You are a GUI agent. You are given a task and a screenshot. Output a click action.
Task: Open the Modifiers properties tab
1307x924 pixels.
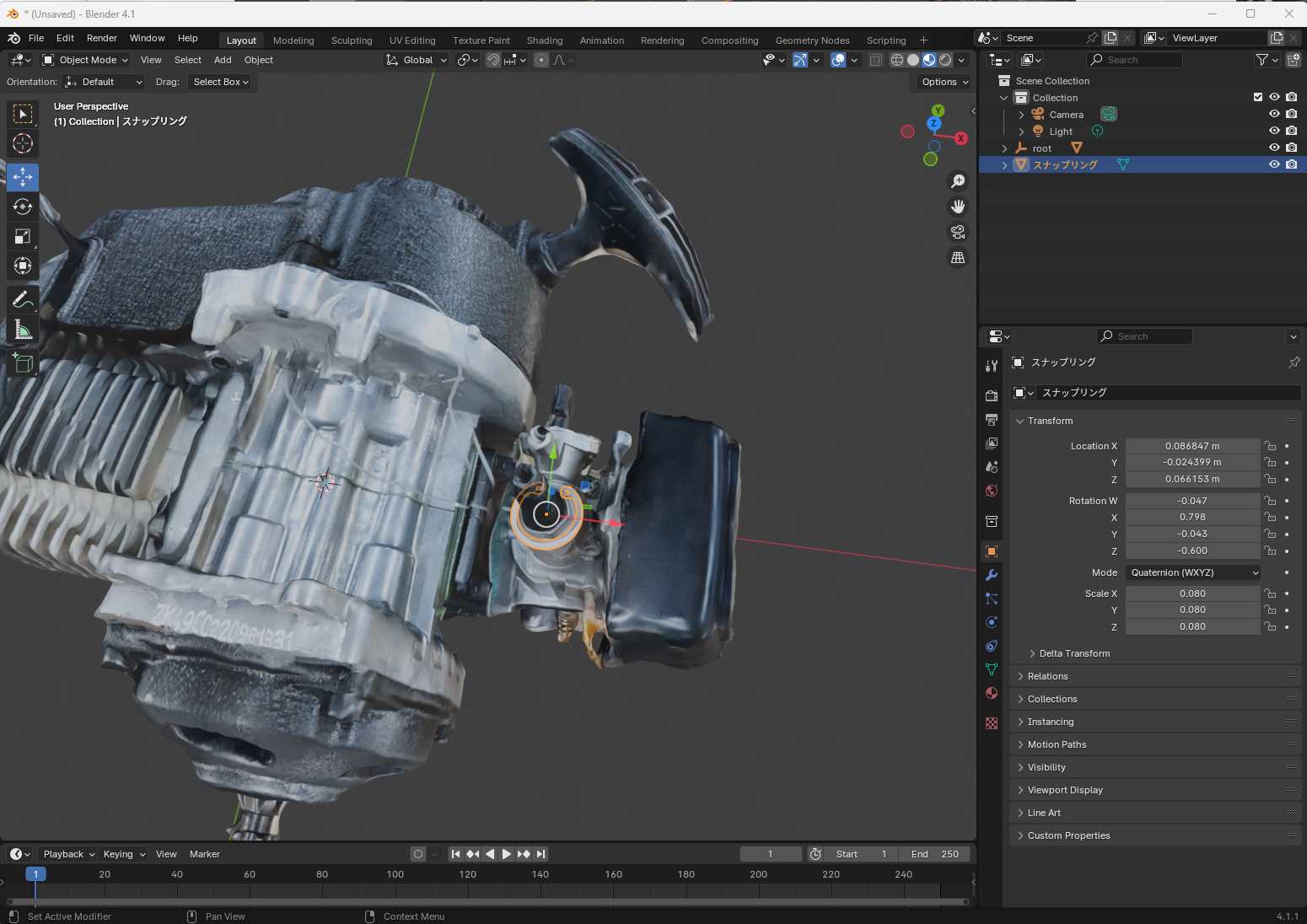click(992, 575)
